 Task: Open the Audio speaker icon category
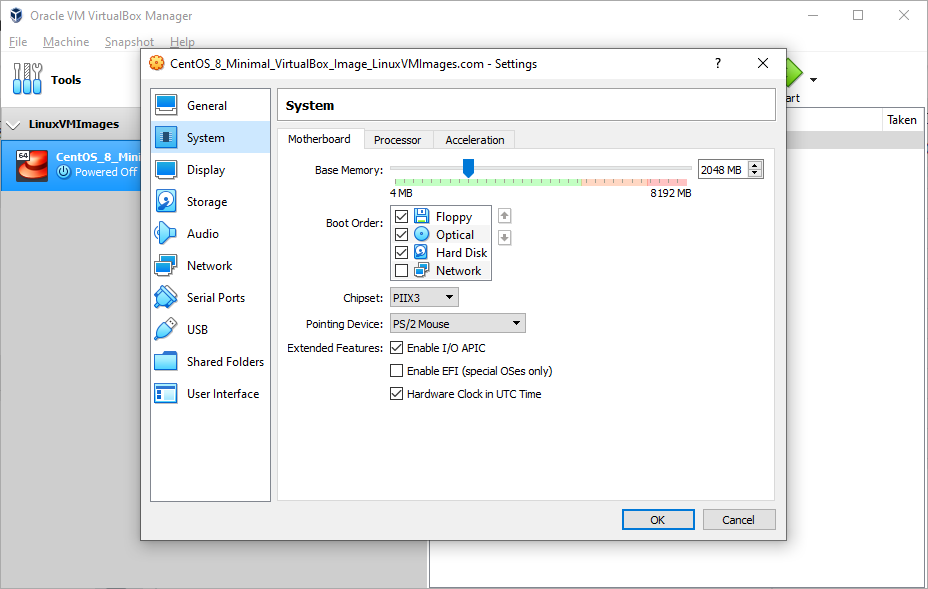(166, 233)
